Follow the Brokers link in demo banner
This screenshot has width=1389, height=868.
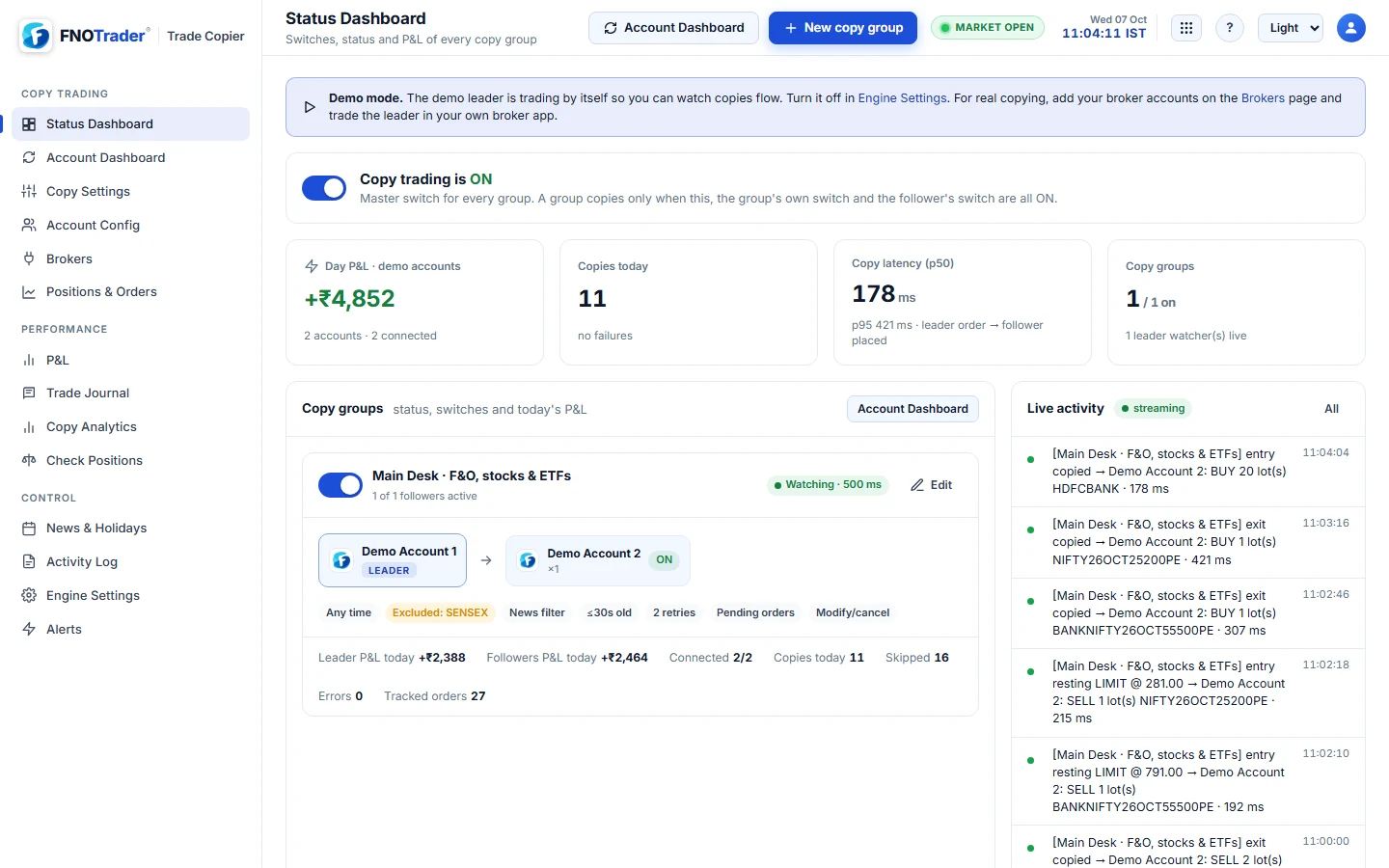pos(1263,98)
